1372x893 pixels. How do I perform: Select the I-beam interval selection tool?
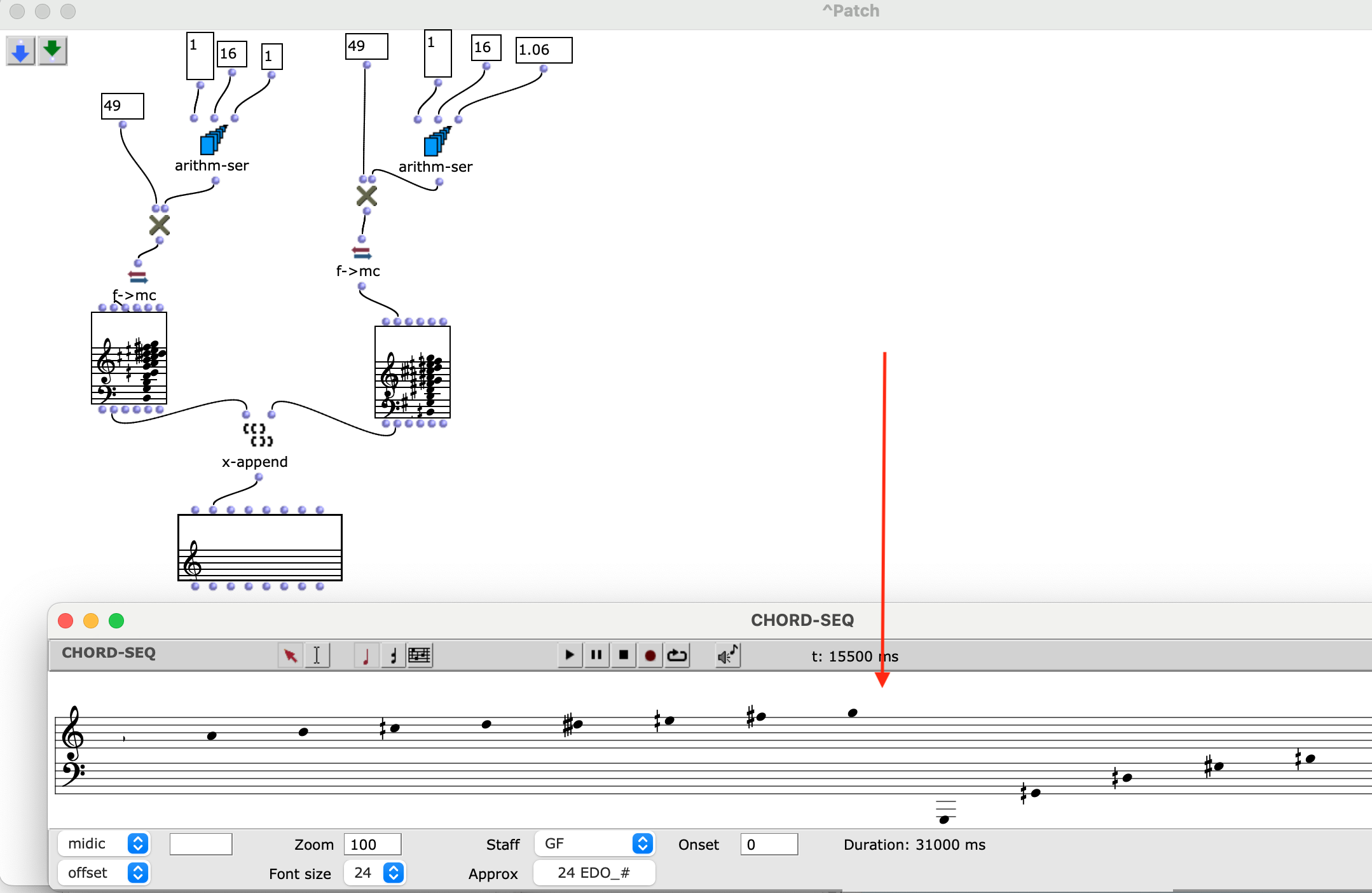pyautogui.click(x=317, y=656)
